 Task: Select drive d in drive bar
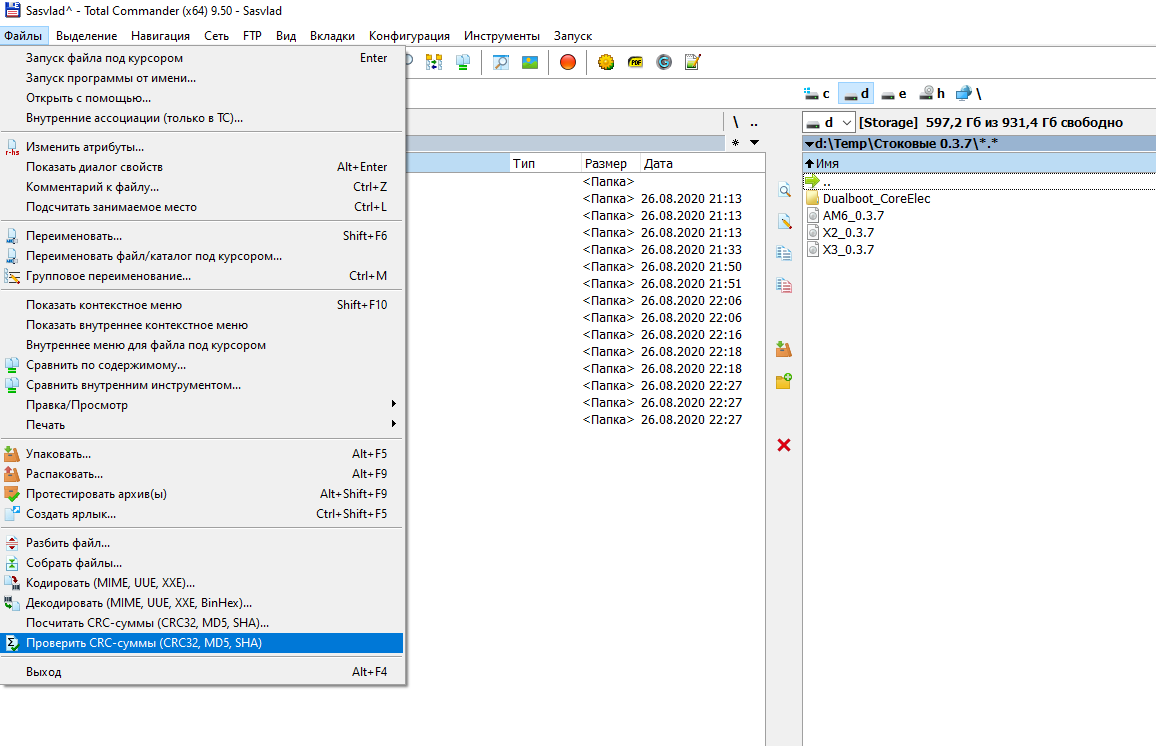[856, 94]
